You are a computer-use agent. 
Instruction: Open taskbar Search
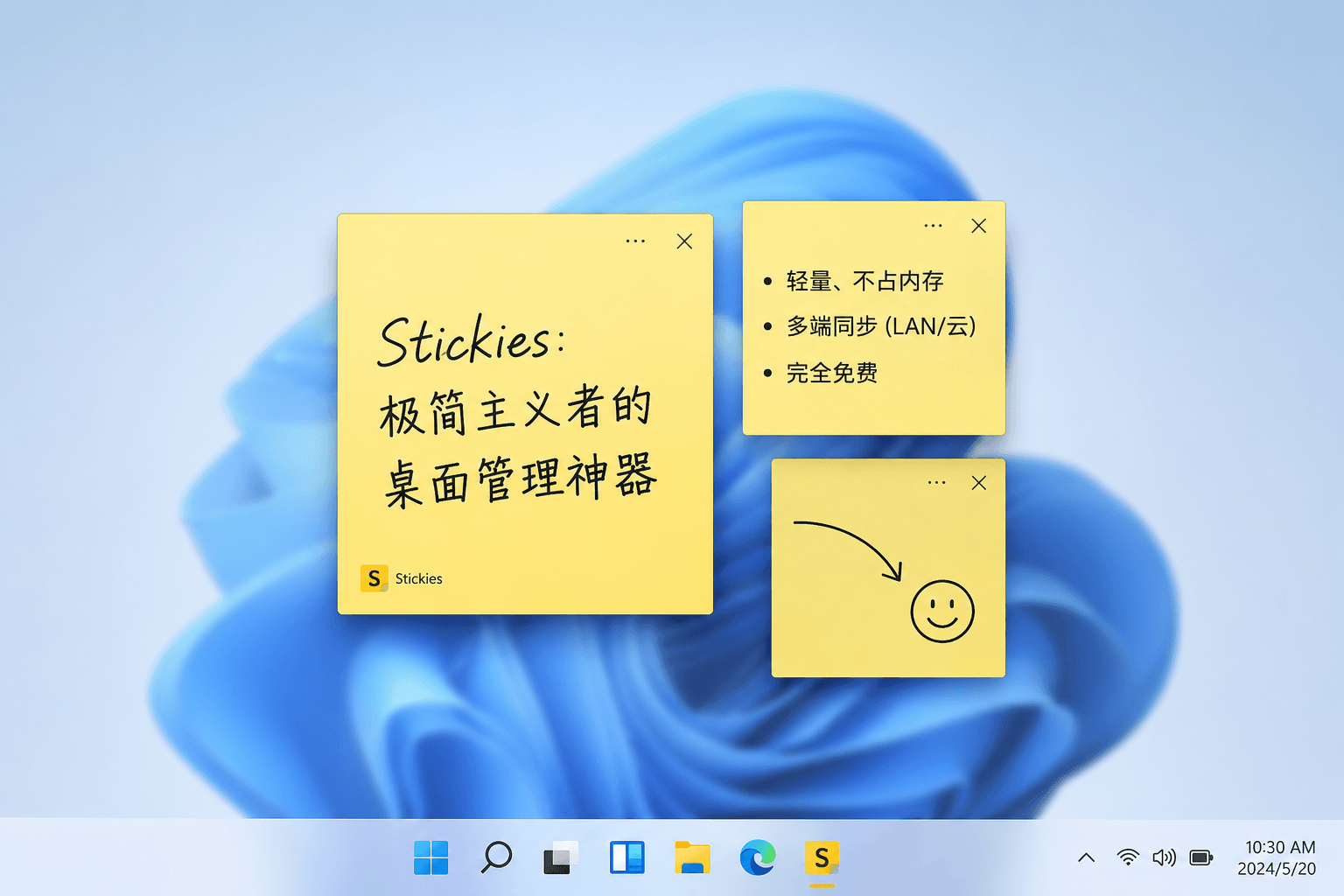tap(496, 857)
